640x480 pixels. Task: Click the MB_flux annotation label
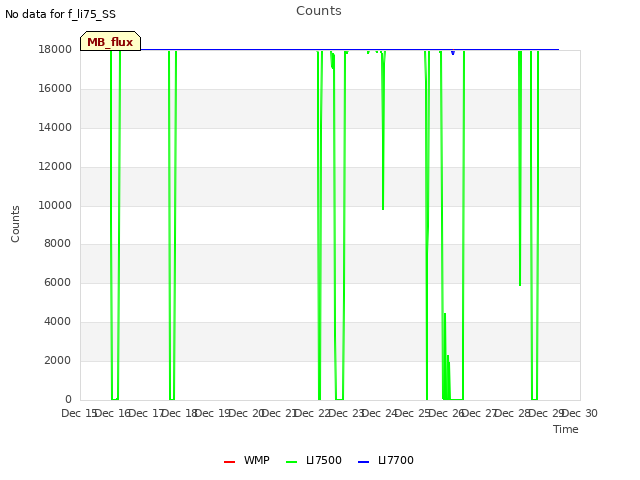[x=110, y=41]
